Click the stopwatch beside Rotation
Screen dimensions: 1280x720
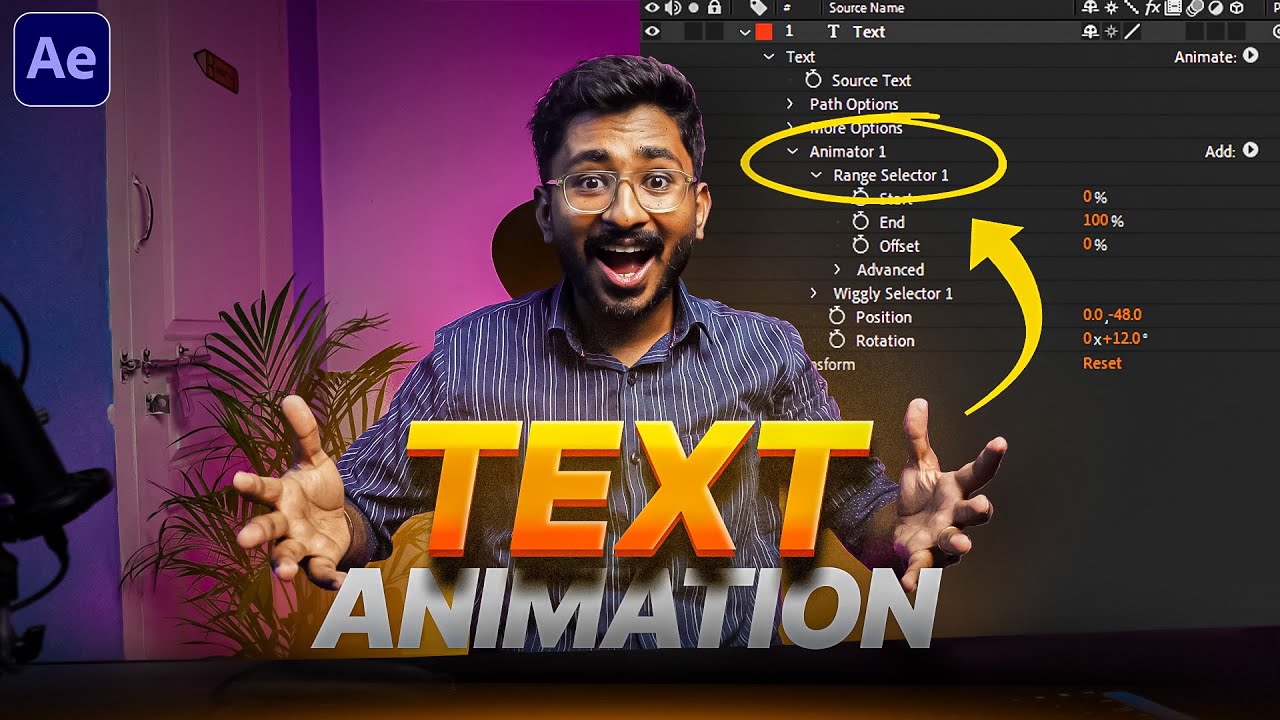point(838,341)
